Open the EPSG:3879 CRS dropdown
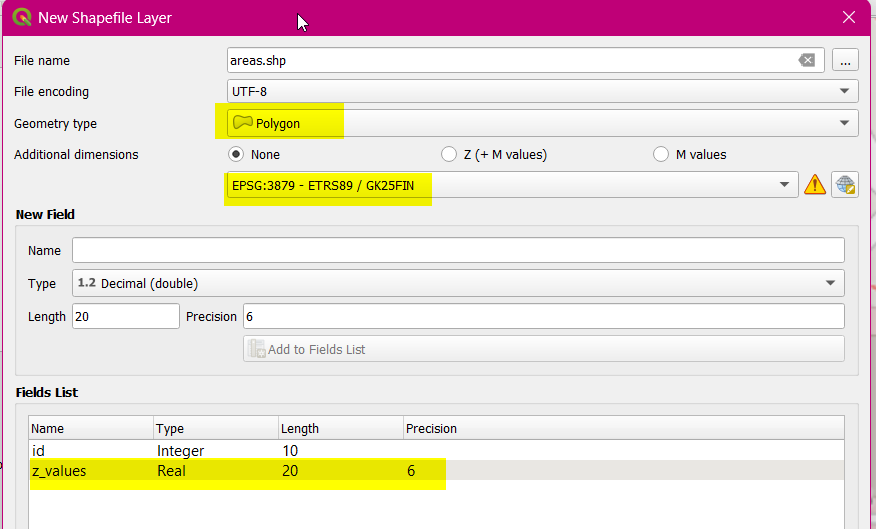This screenshot has height=529, width=876. [512, 185]
